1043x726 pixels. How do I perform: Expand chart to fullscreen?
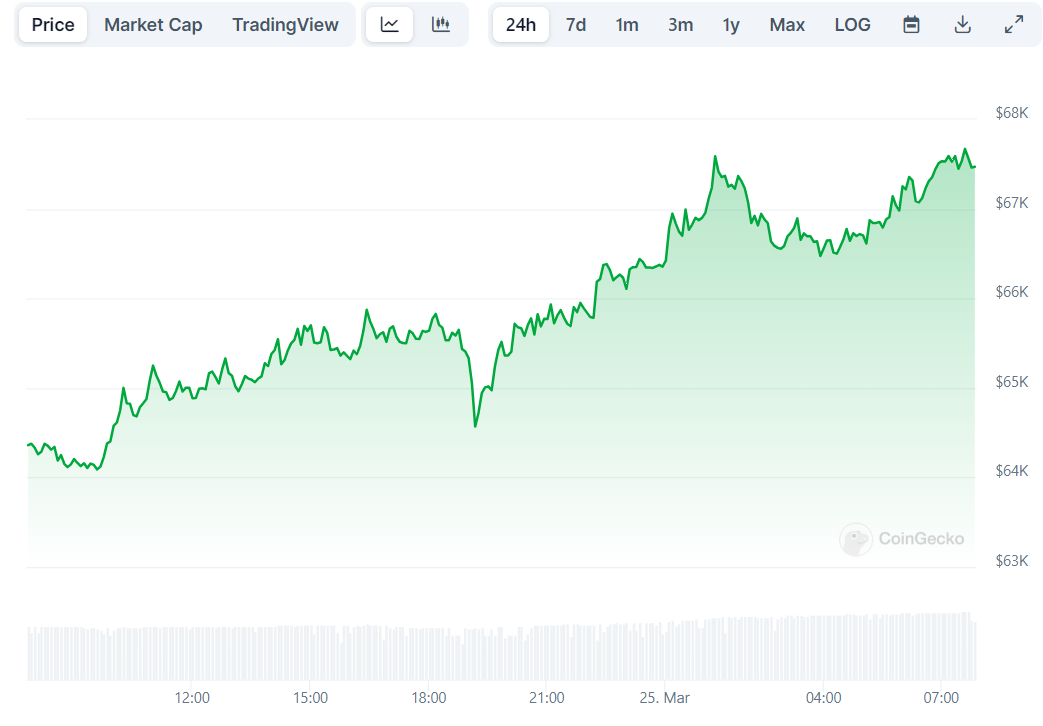[x=1013, y=25]
